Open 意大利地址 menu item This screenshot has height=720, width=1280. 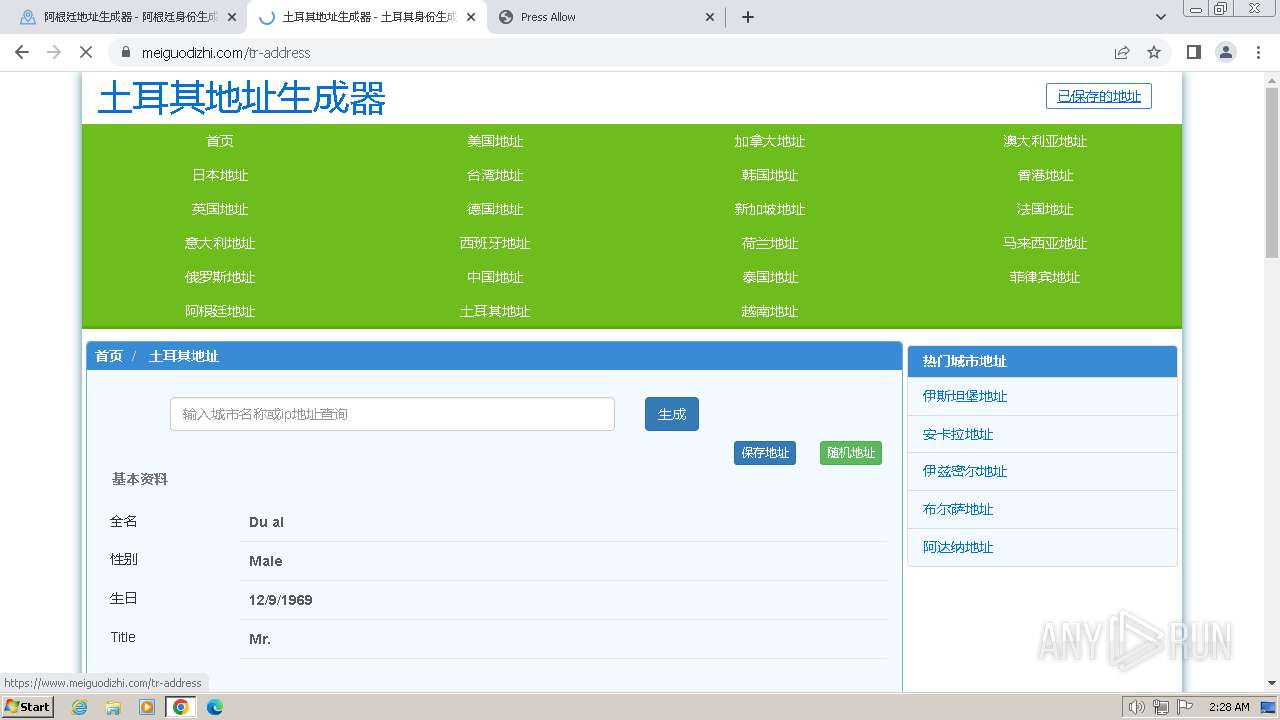click(x=220, y=243)
